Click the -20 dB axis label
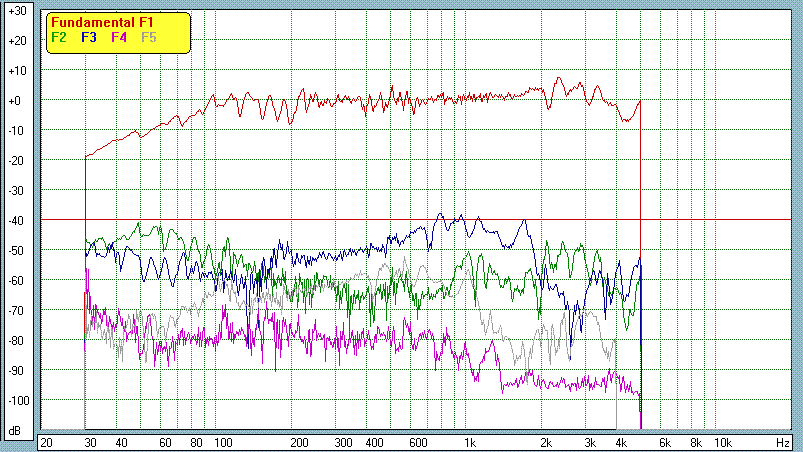Viewport: 803px width, 452px height. (16, 161)
